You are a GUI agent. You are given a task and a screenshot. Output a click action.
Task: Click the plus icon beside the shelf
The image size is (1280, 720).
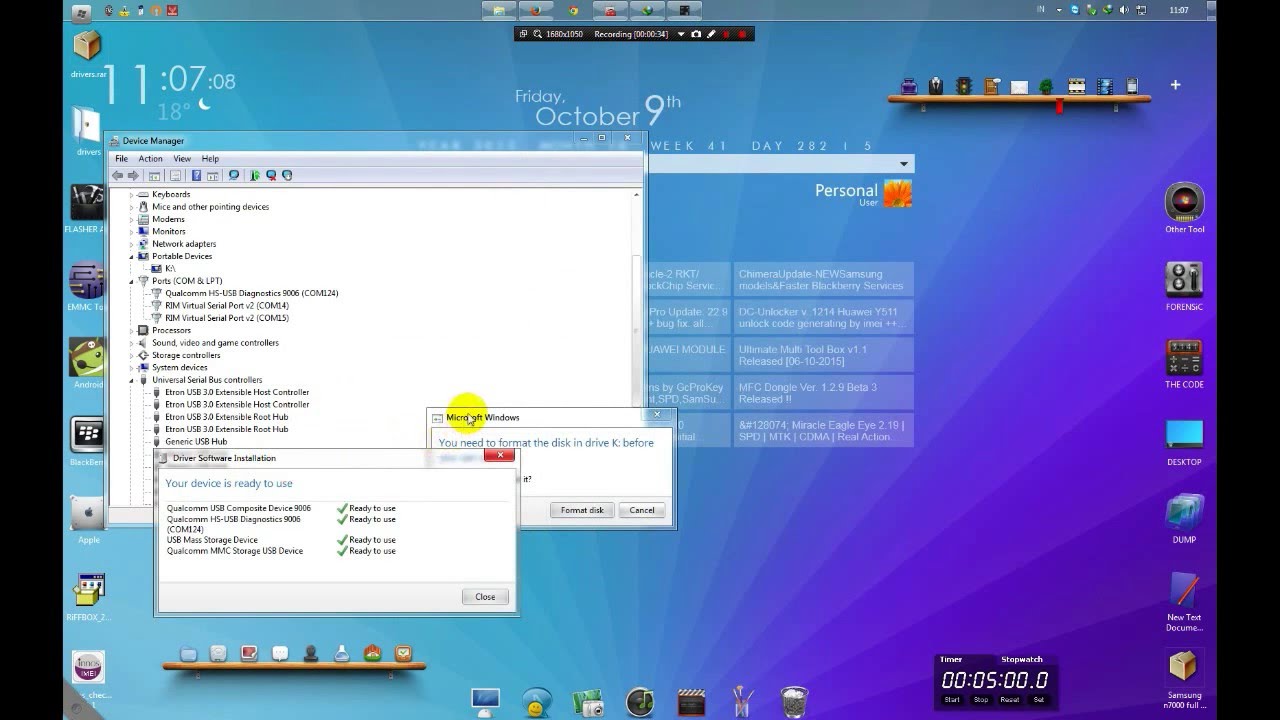point(1175,85)
